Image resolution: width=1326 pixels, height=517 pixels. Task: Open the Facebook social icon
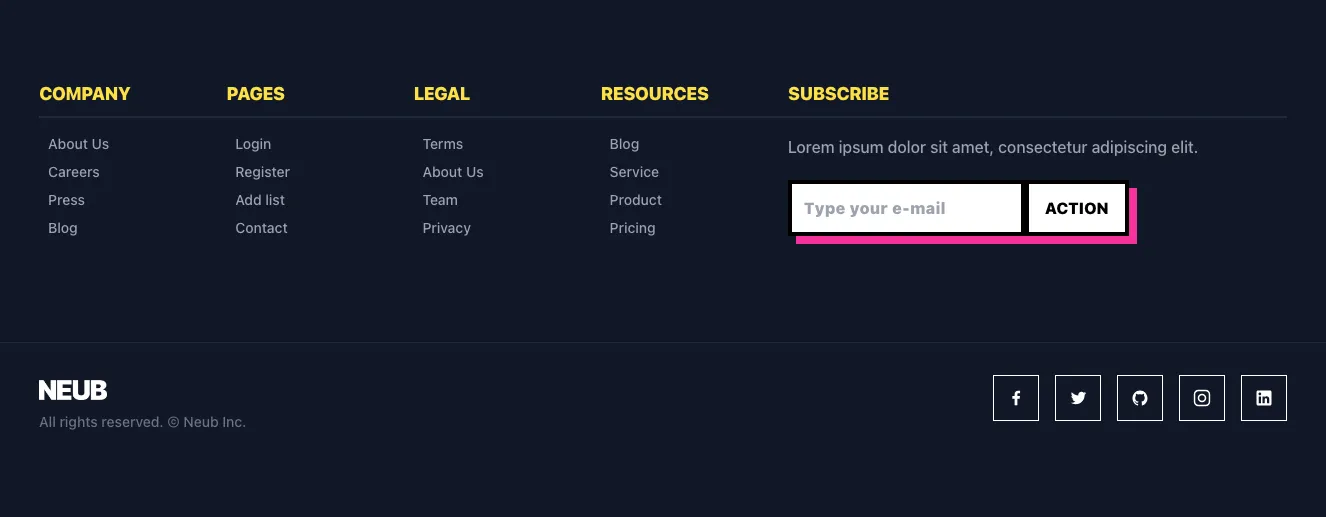1015,398
